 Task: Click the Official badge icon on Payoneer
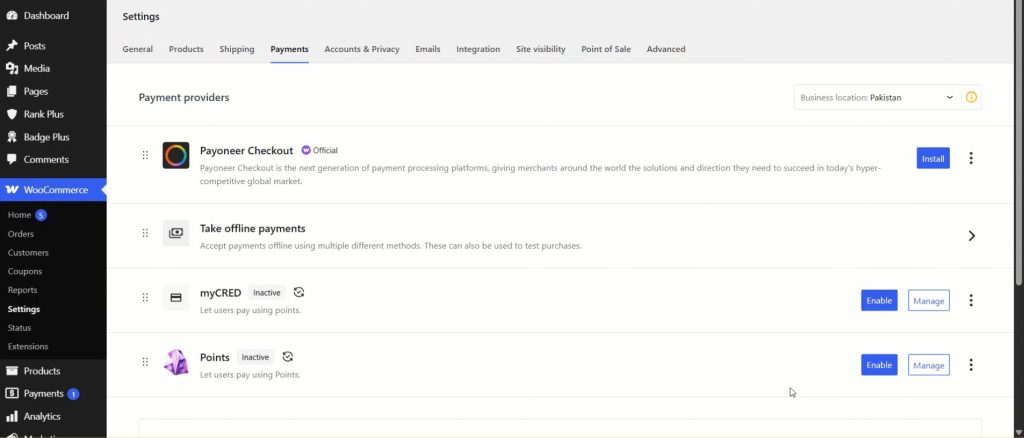coord(306,150)
